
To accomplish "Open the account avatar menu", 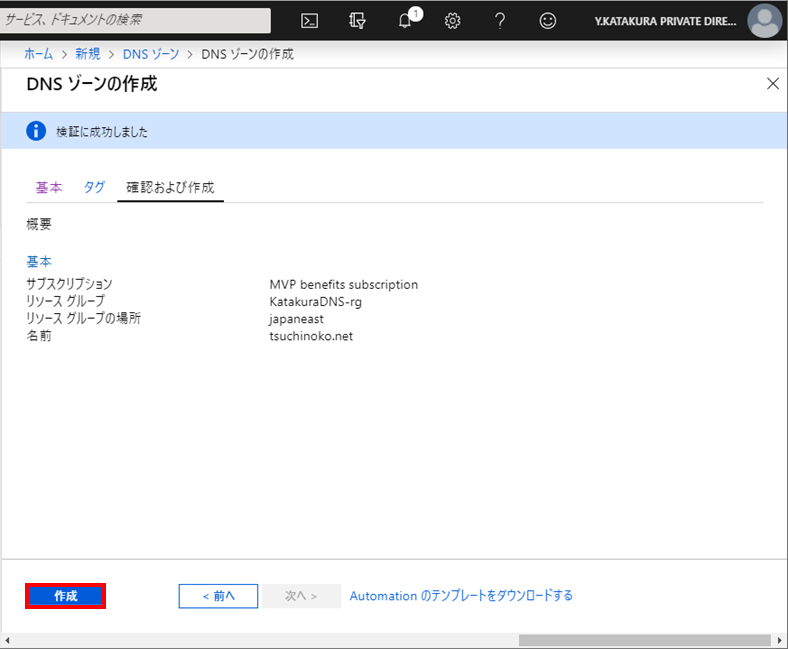I will (x=764, y=21).
